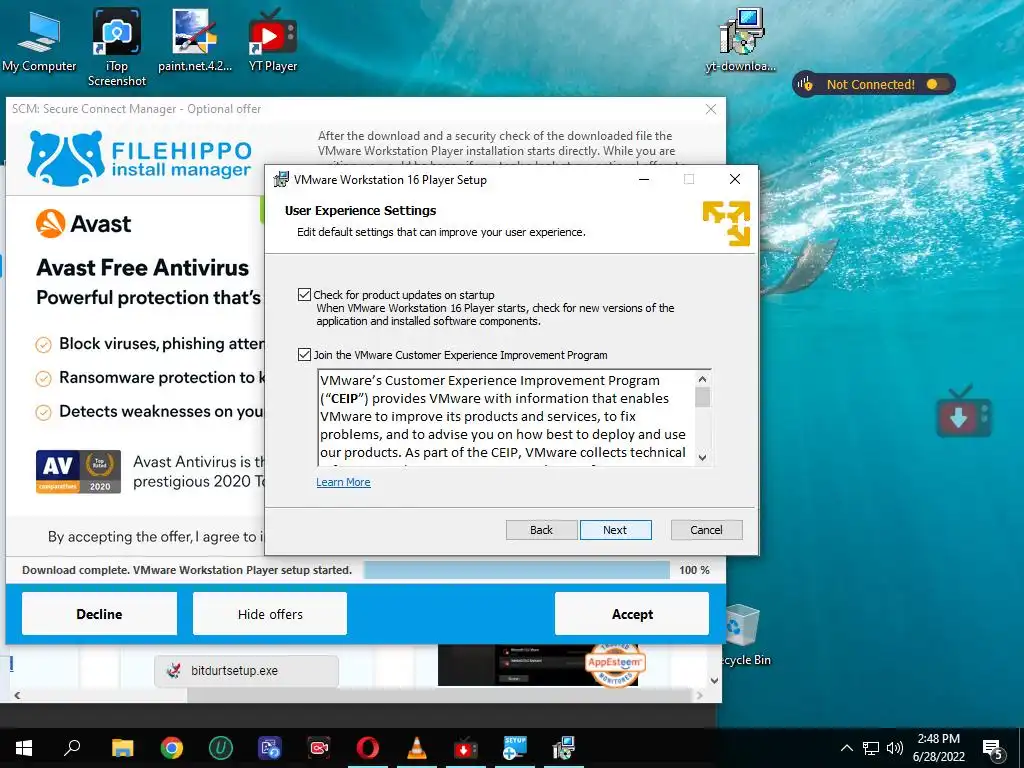Open File Explorer from taskbar
This screenshot has height=768, width=1024.
coord(122,748)
